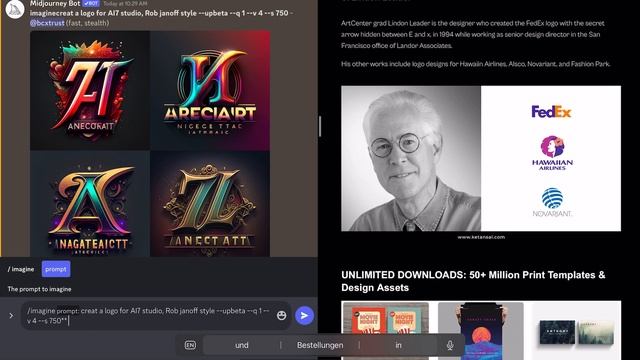
Task: Select the 'prompt' option chip
Action: pyautogui.click(x=56, y=269)
